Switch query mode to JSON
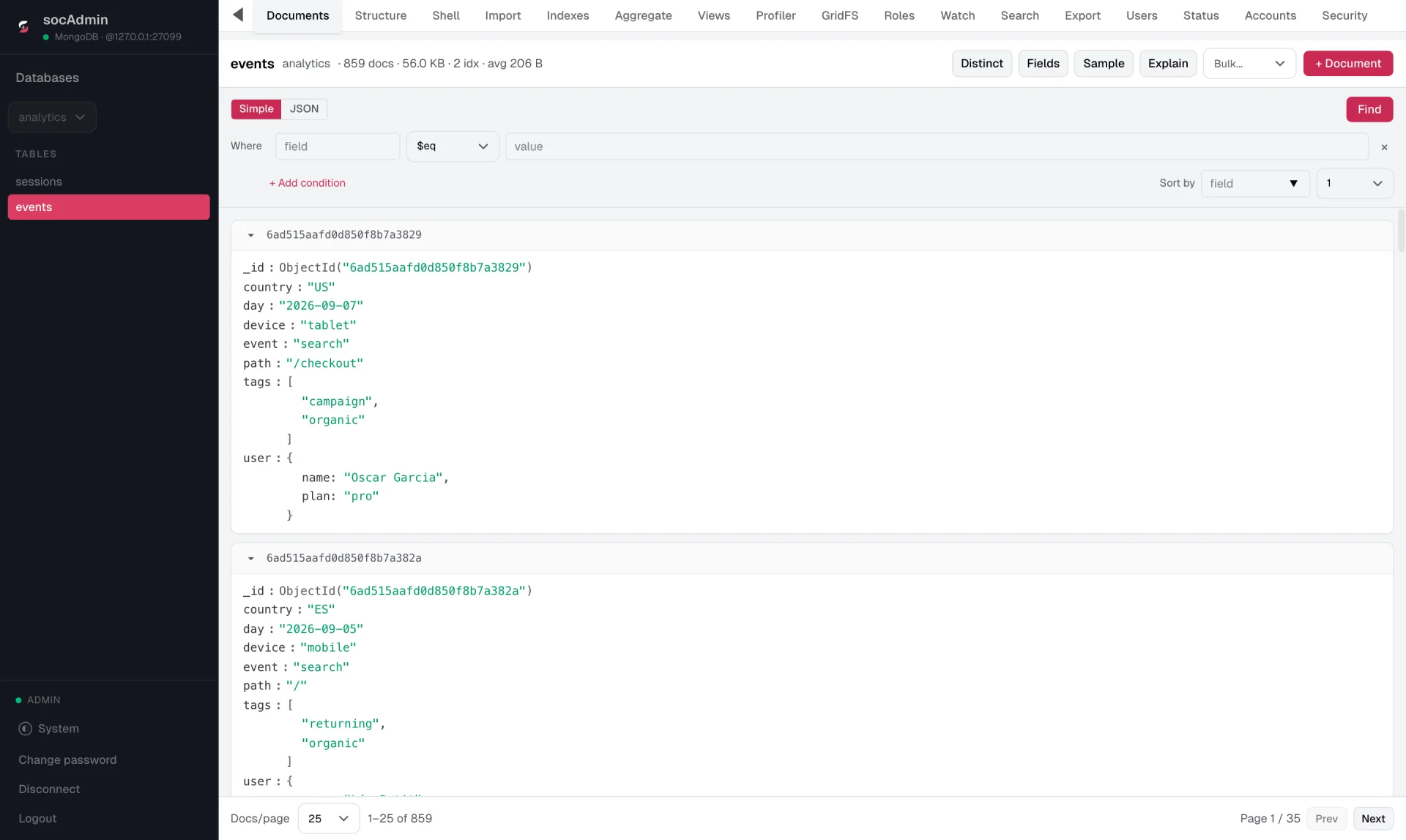Image resolution: width=1406 pixels, height=840 pixels. (304, 109)
